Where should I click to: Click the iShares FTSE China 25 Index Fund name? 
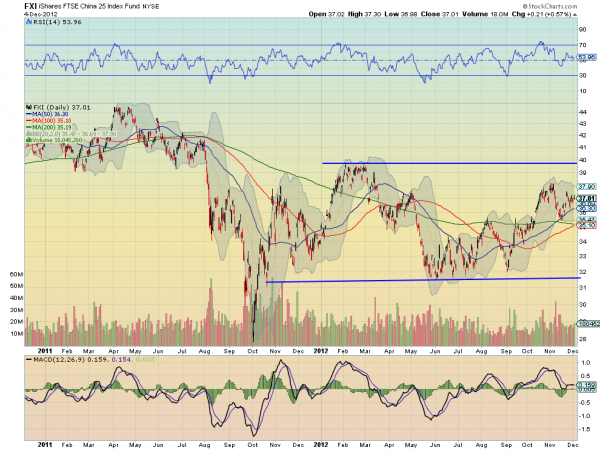point(89,7)
